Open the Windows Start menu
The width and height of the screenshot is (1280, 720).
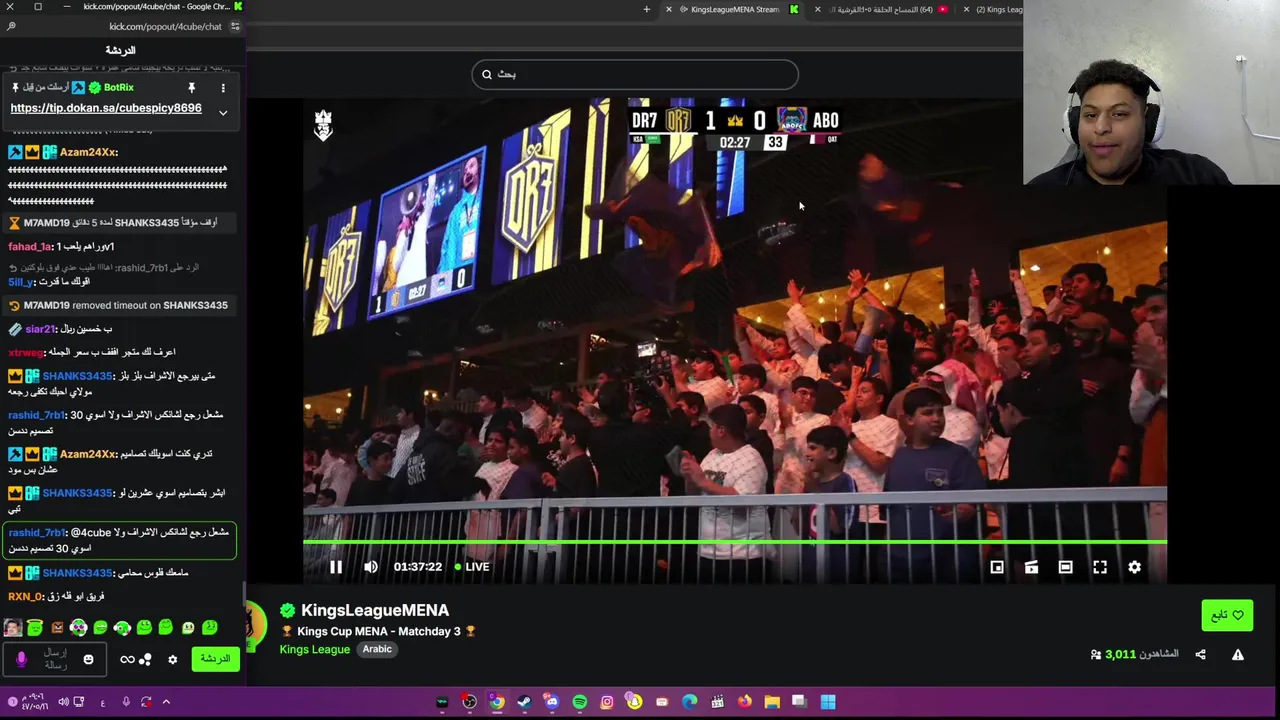click(828, 702)
